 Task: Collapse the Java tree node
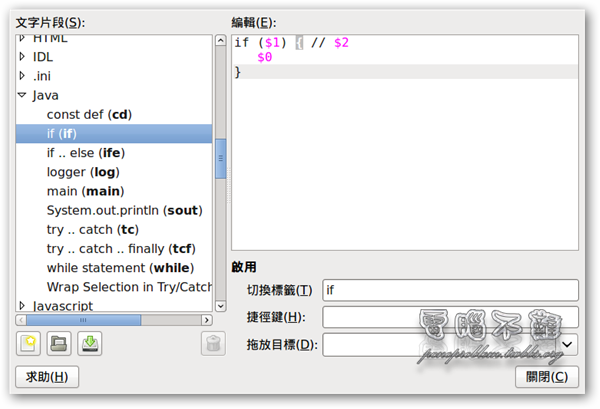click(x=22, y=96)
